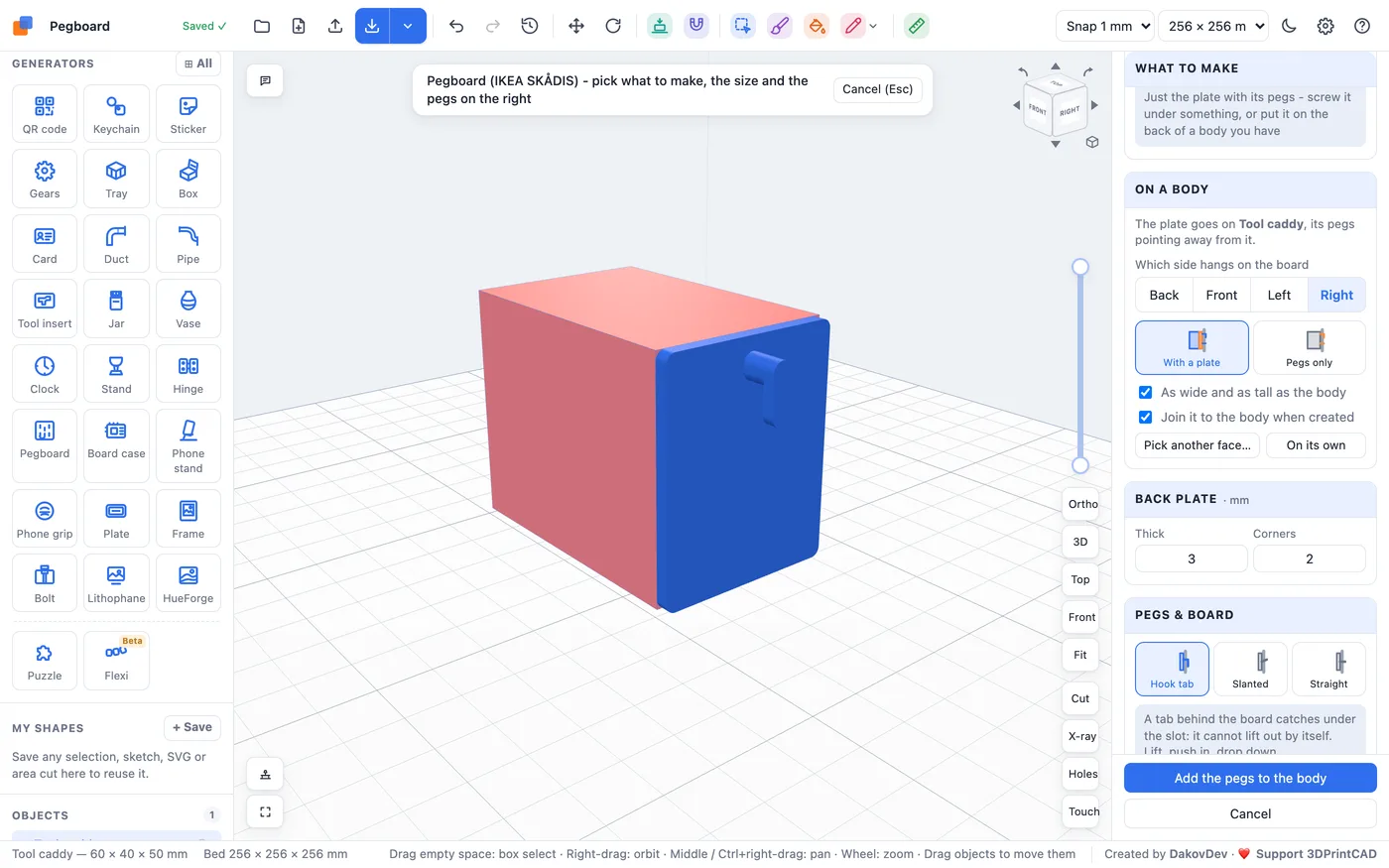Viewport: 1389px width, 868px height.
Task: Activate the measure ruler tool
Action: (917, 26)
